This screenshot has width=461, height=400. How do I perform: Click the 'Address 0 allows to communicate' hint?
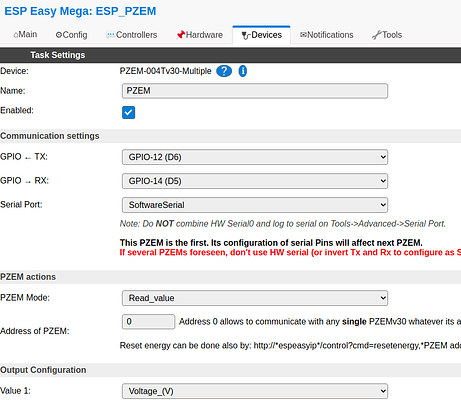point(320,322)
